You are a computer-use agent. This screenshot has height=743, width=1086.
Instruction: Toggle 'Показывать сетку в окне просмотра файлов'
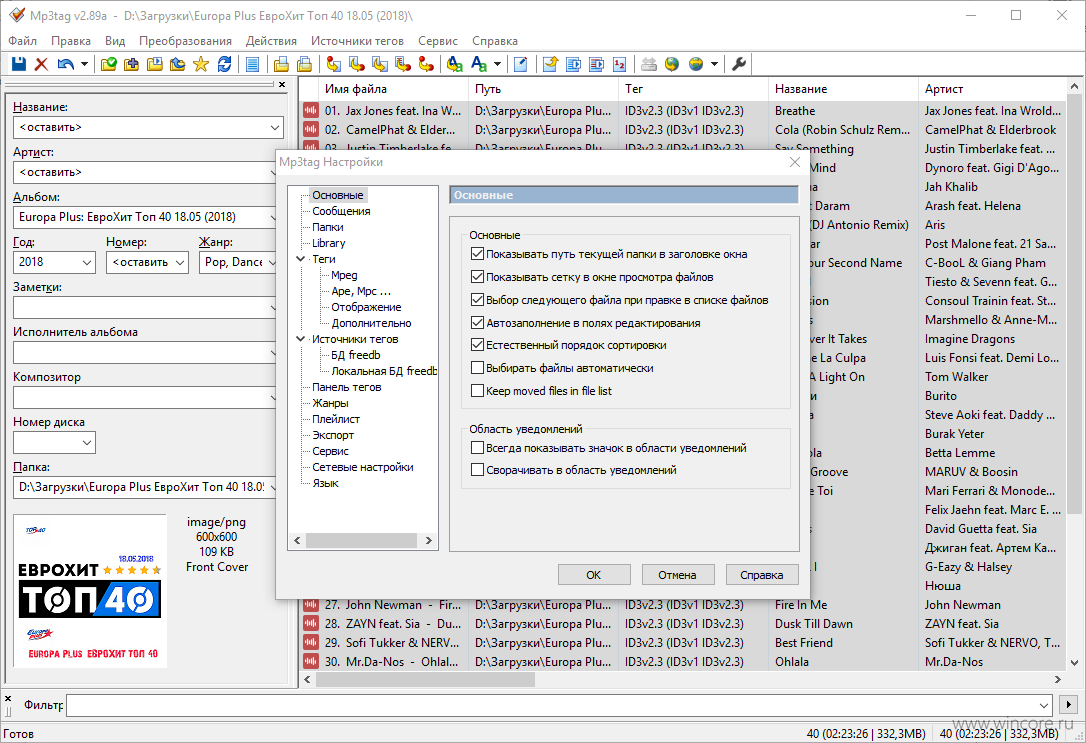[x=477, y=276]
